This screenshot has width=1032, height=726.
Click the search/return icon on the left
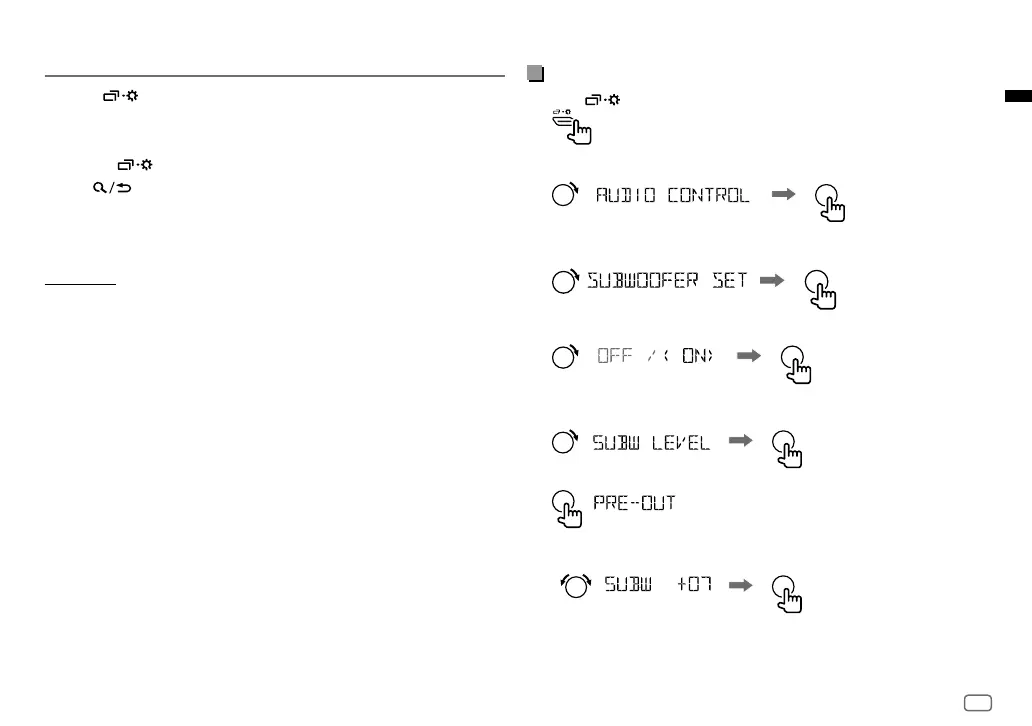coord(112,188)
